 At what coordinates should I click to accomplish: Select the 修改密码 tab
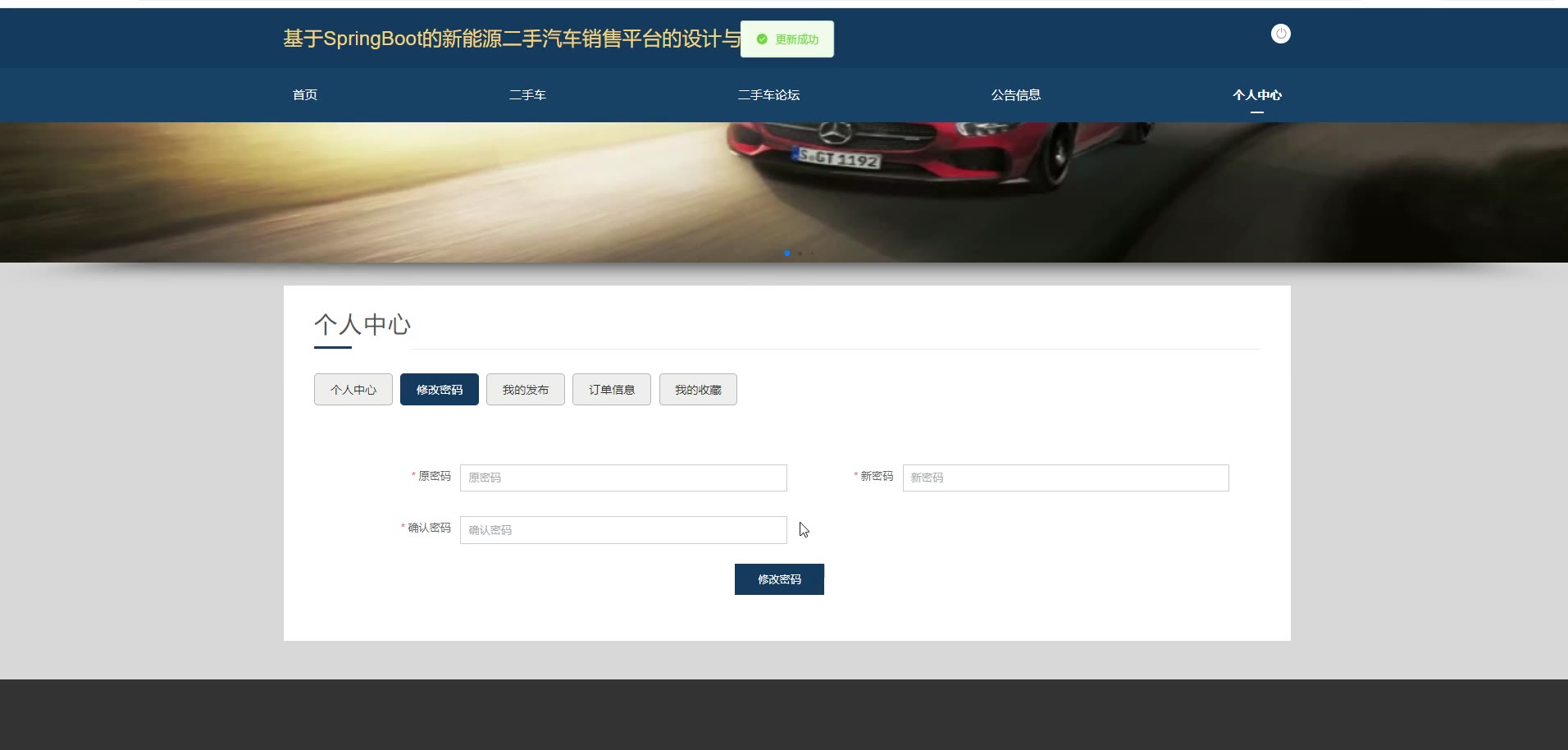[x=440, y=390]
